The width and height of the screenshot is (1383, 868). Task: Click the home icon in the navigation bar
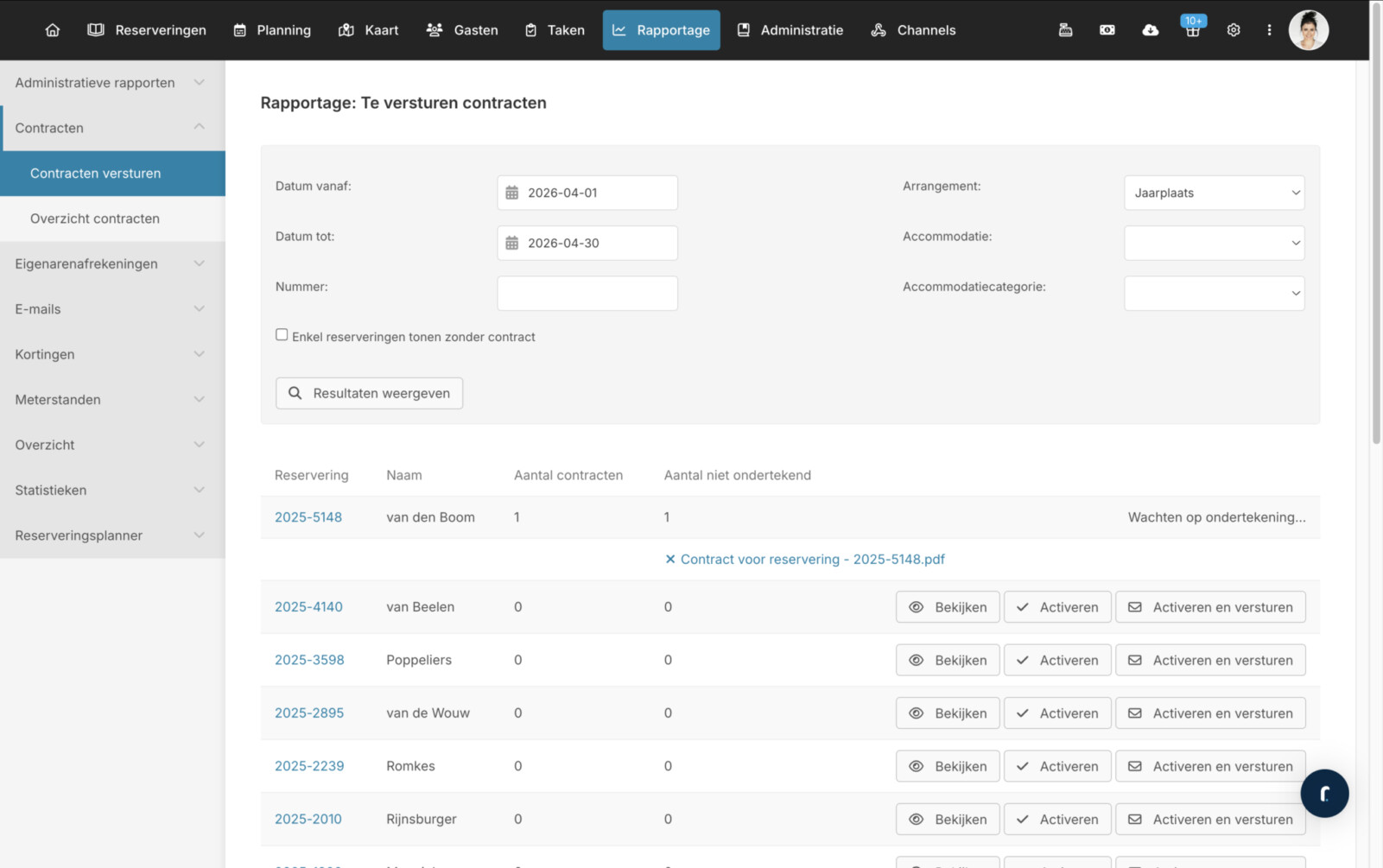[x=53, y=30]
